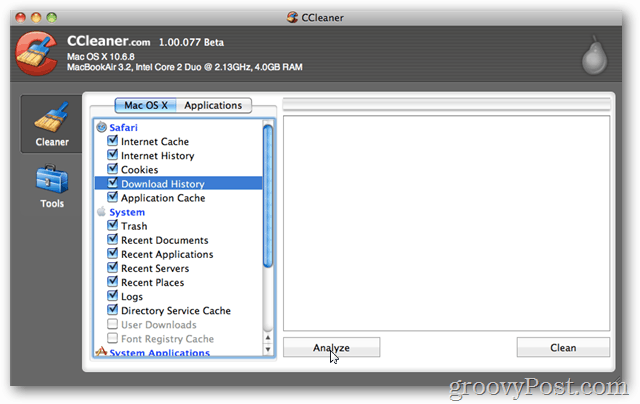
Task: Click the scroll down arrow in list
Action: 268,350
